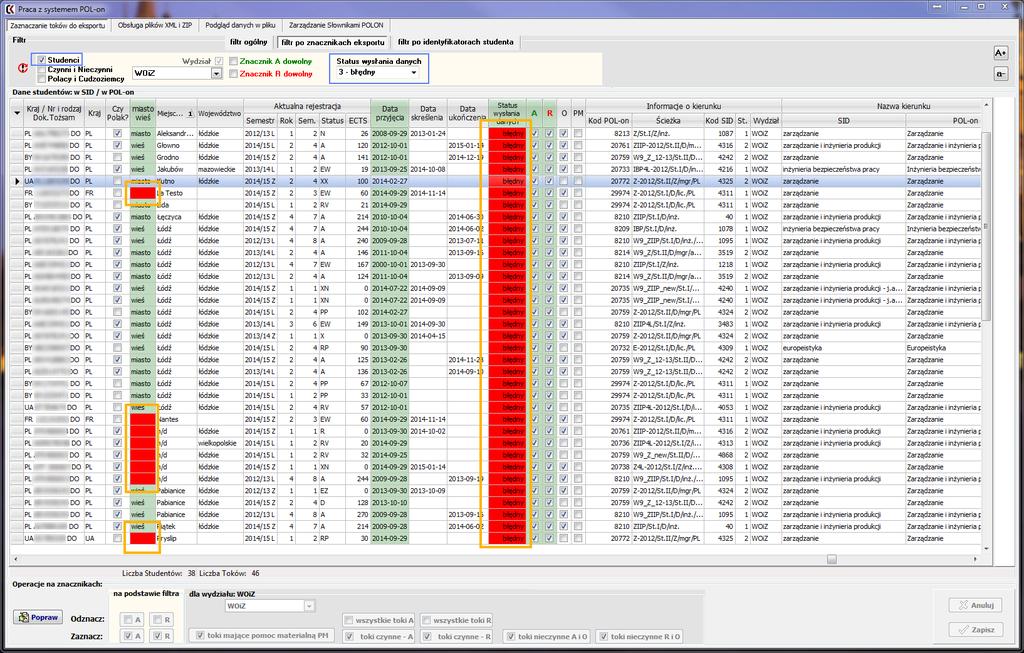Click the Miejsc... column header
Screen dimensions: 1024x653
176,113
